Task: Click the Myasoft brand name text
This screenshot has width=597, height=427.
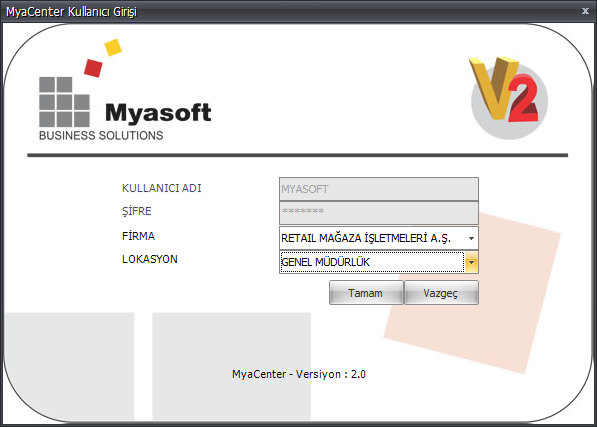Action: click(x=158, y=113)
